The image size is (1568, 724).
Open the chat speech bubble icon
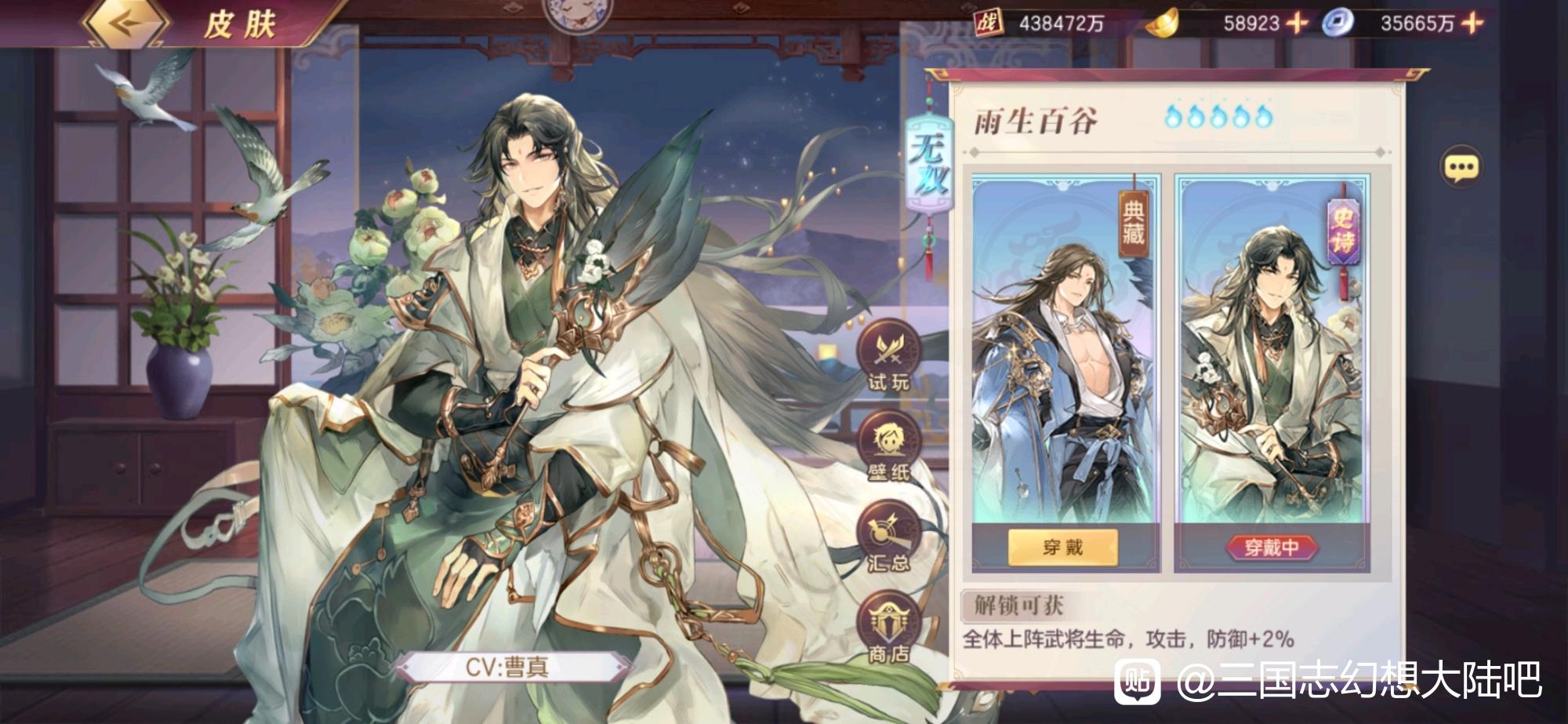point(1461,167)
